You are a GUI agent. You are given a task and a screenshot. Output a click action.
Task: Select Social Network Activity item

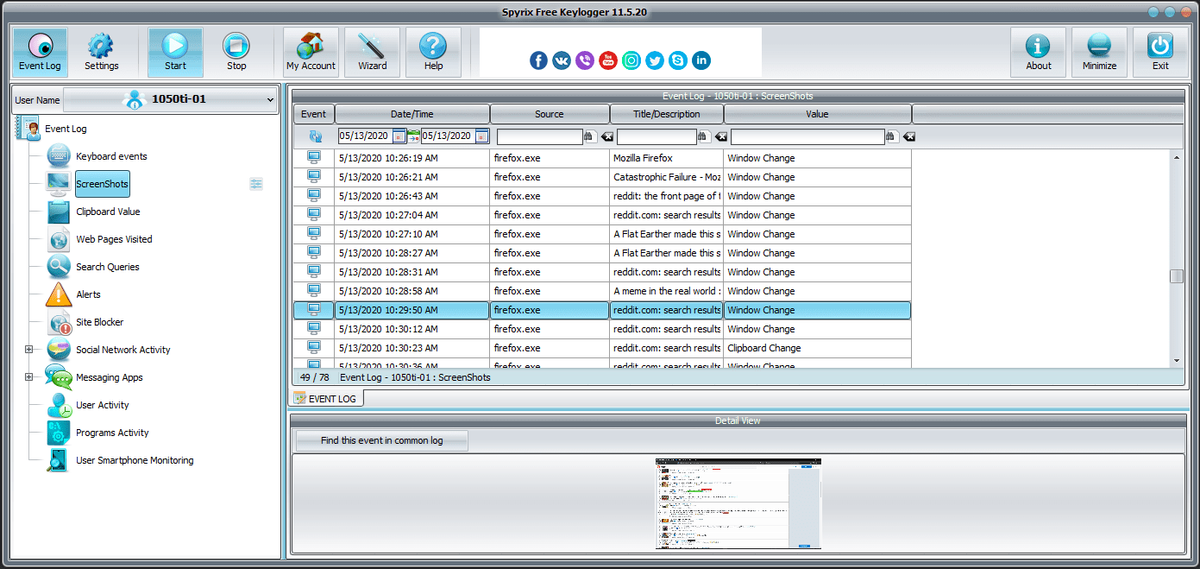coord(122,350)
